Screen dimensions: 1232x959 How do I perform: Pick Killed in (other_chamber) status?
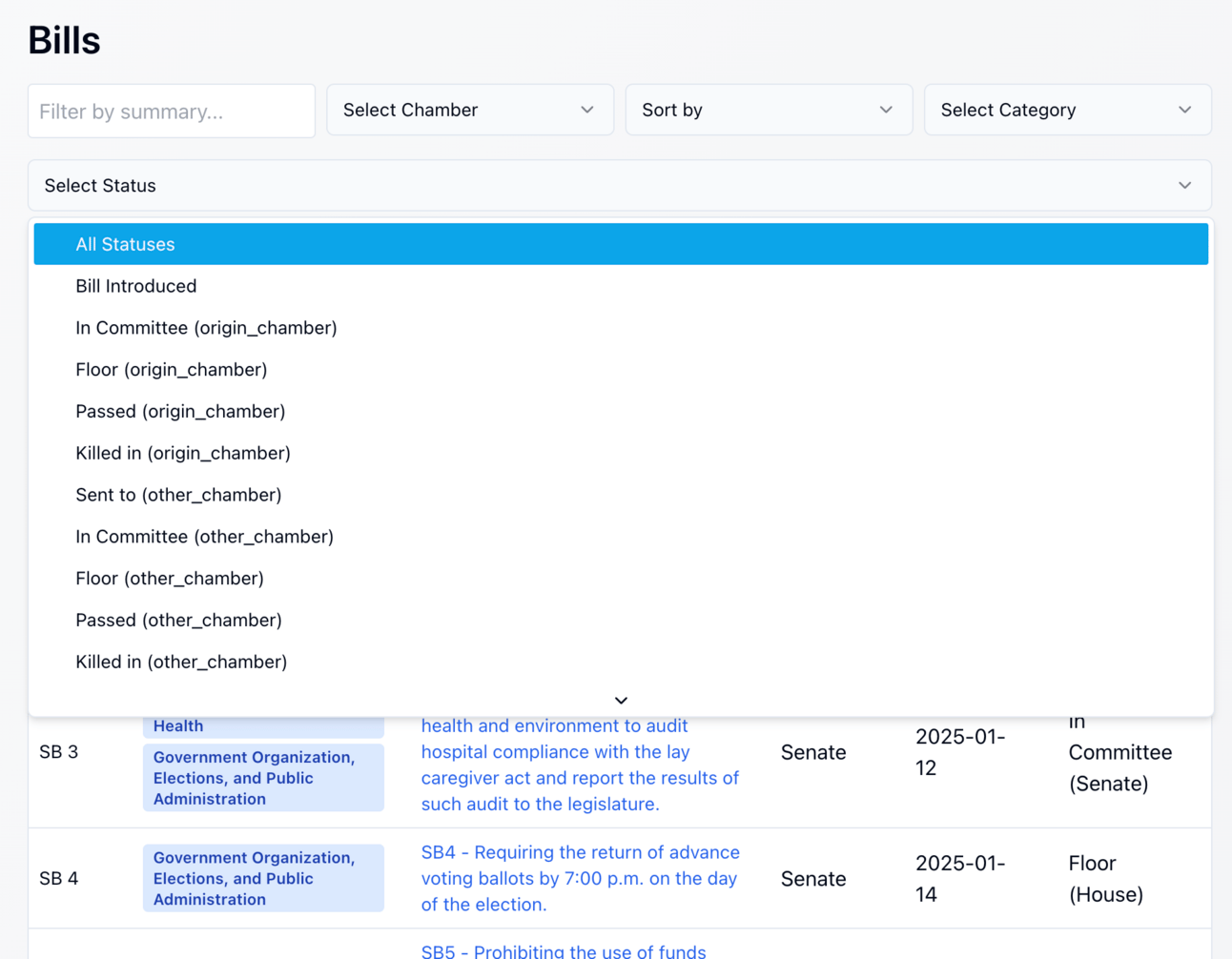point(621,663)
